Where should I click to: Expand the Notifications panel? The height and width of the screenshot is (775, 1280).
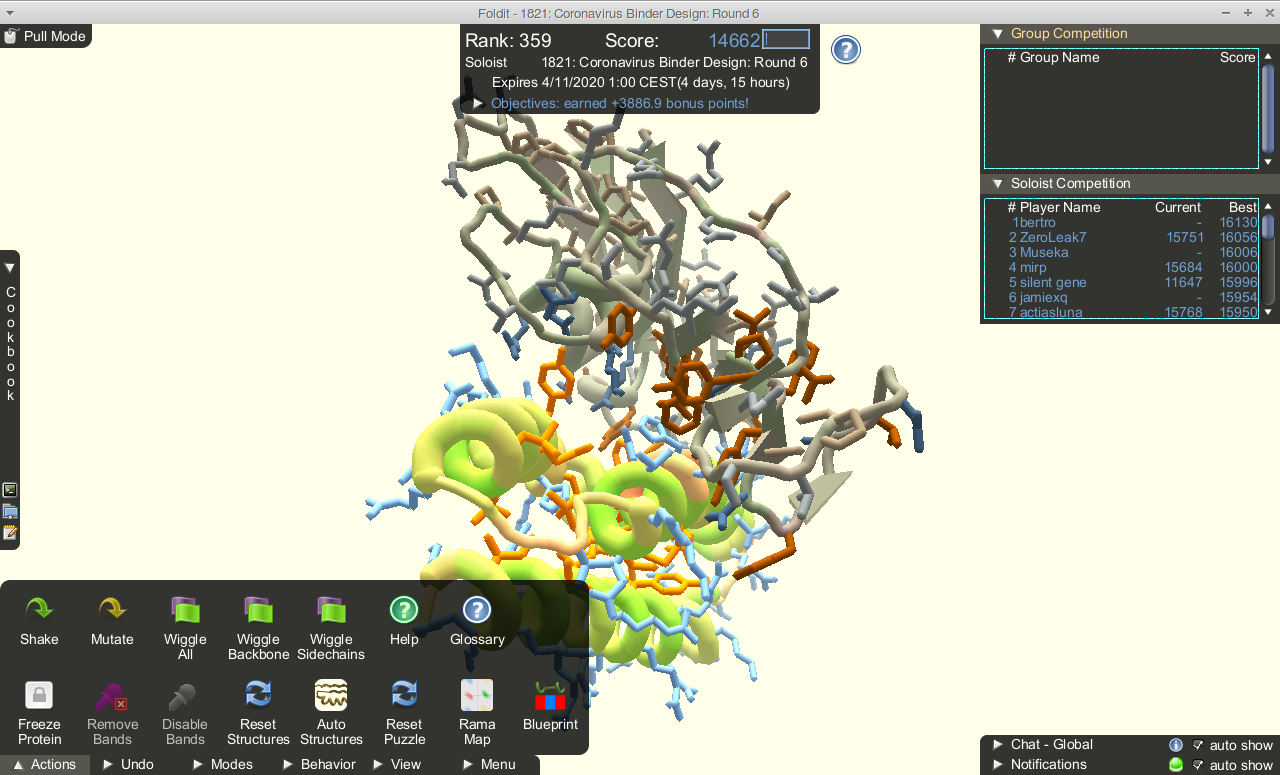[998, 765]
